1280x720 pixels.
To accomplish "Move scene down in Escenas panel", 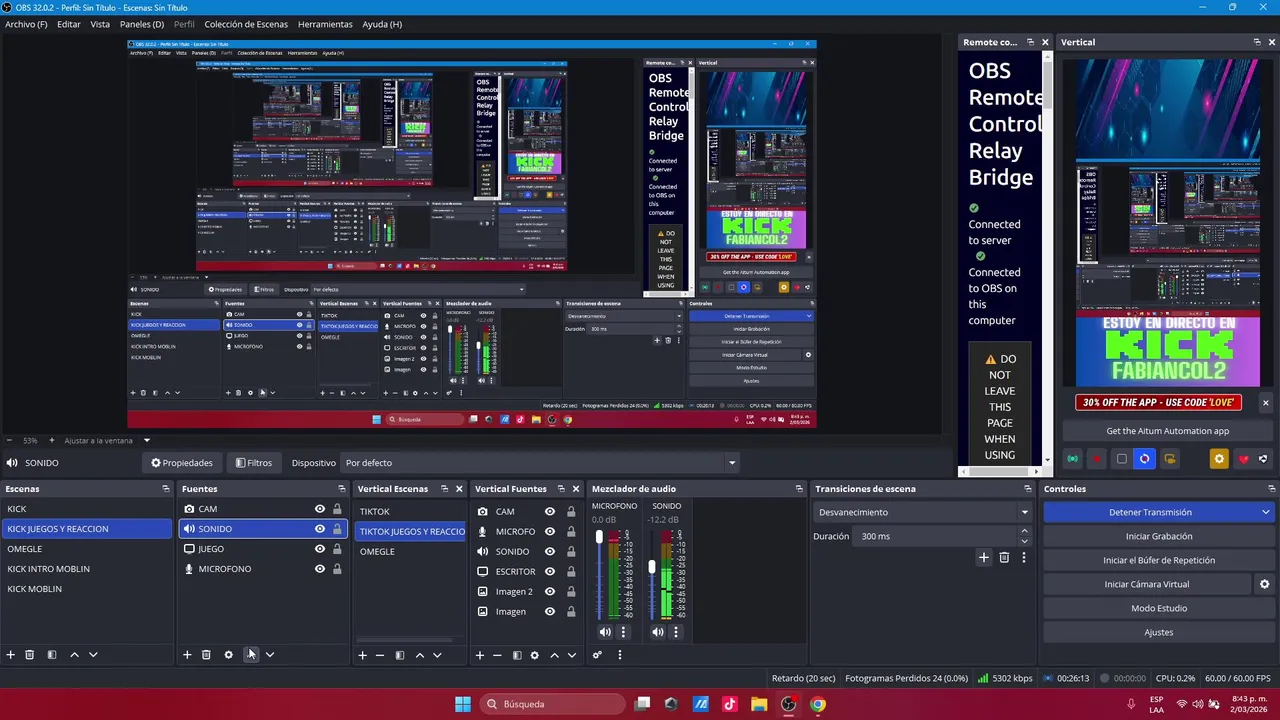I will (x=93, y=655).
